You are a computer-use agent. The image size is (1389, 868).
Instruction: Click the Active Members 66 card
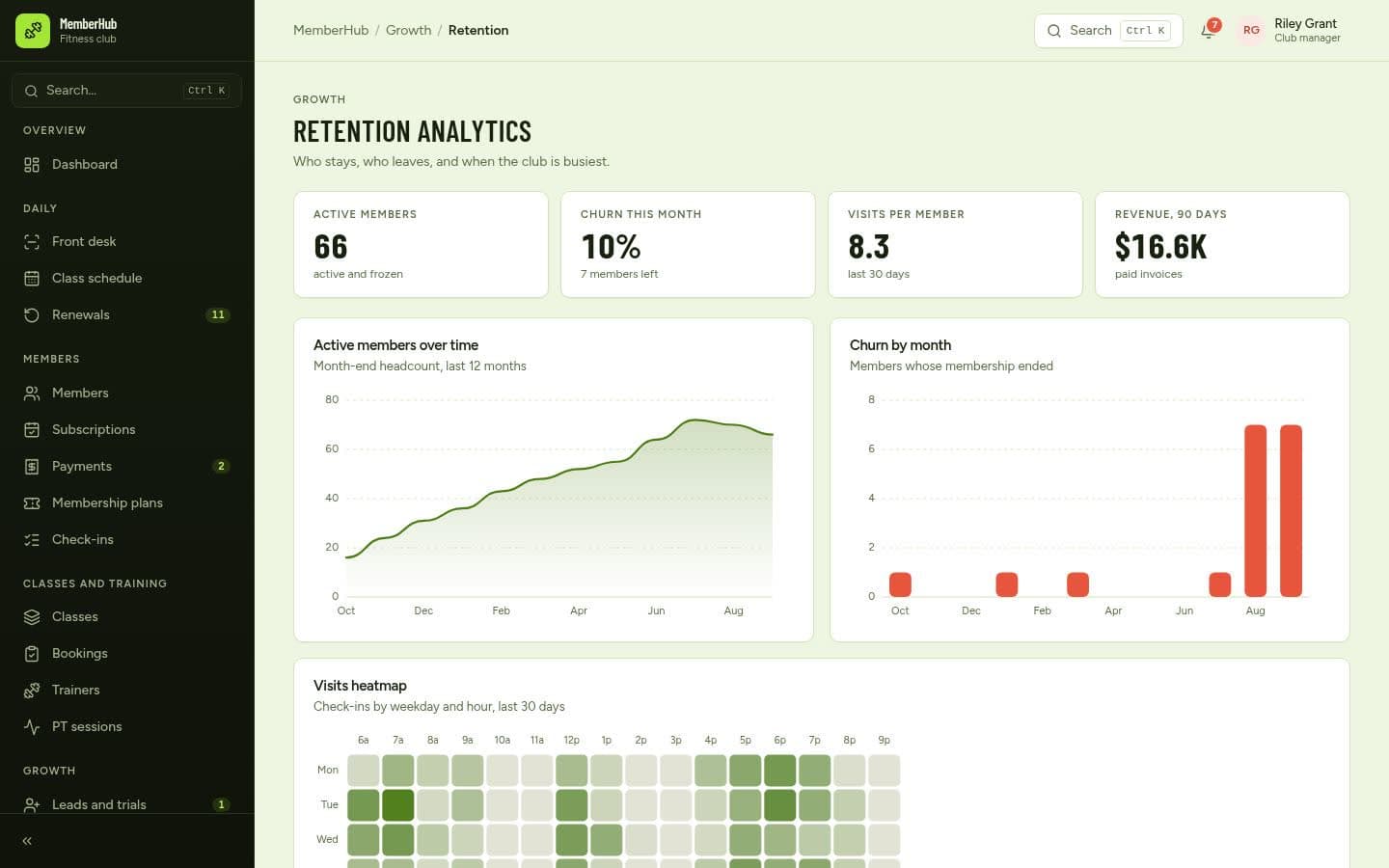[x=421, y=245]
